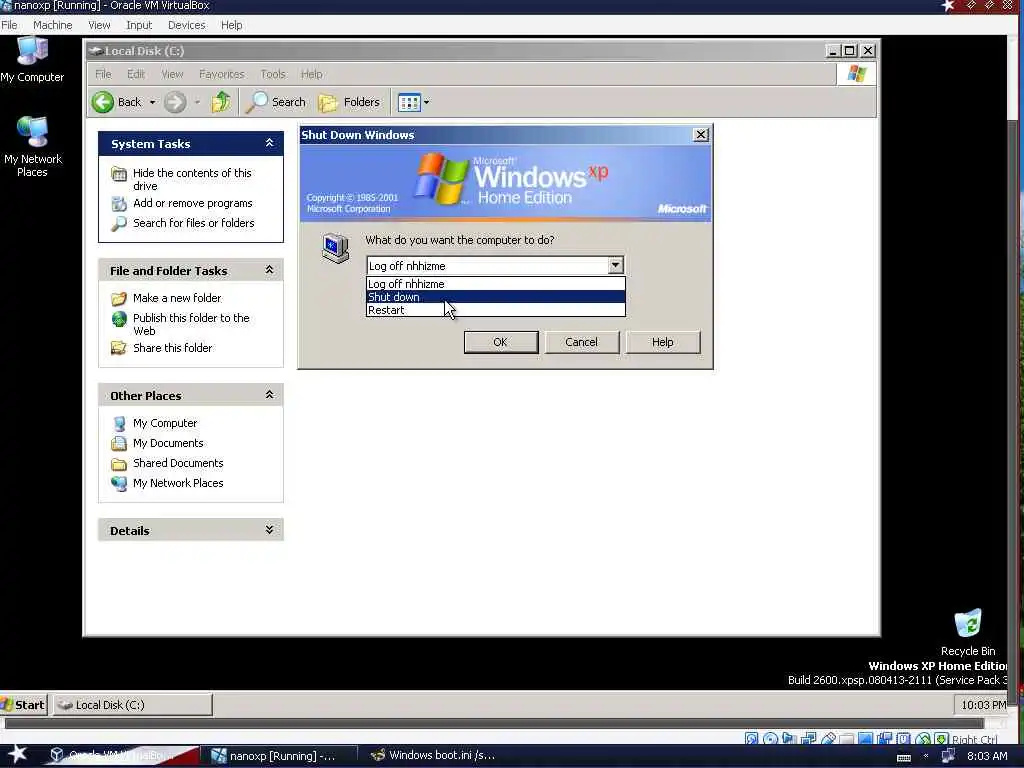Click VirtualBox status bar Right Ctrl indicator
This screenshot has height=768, width=1024.
click(x=974, y=739)
